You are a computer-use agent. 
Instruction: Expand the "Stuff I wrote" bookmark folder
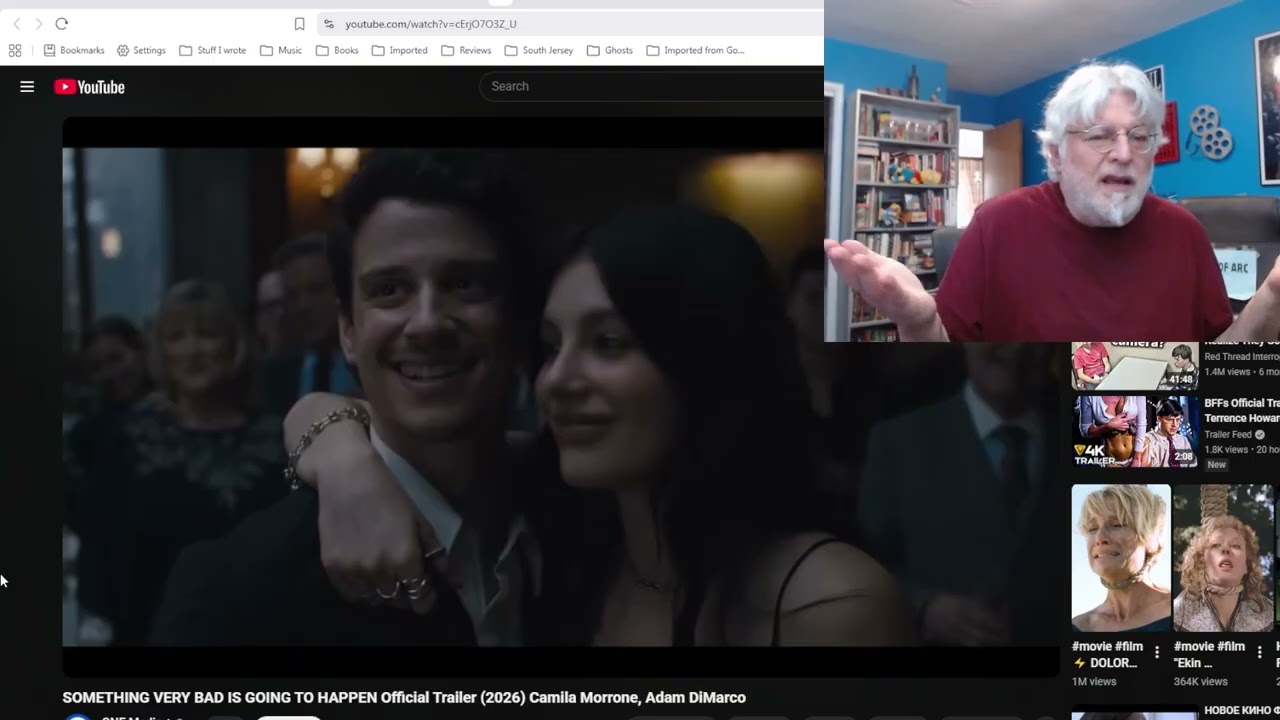tap(213, 50)
